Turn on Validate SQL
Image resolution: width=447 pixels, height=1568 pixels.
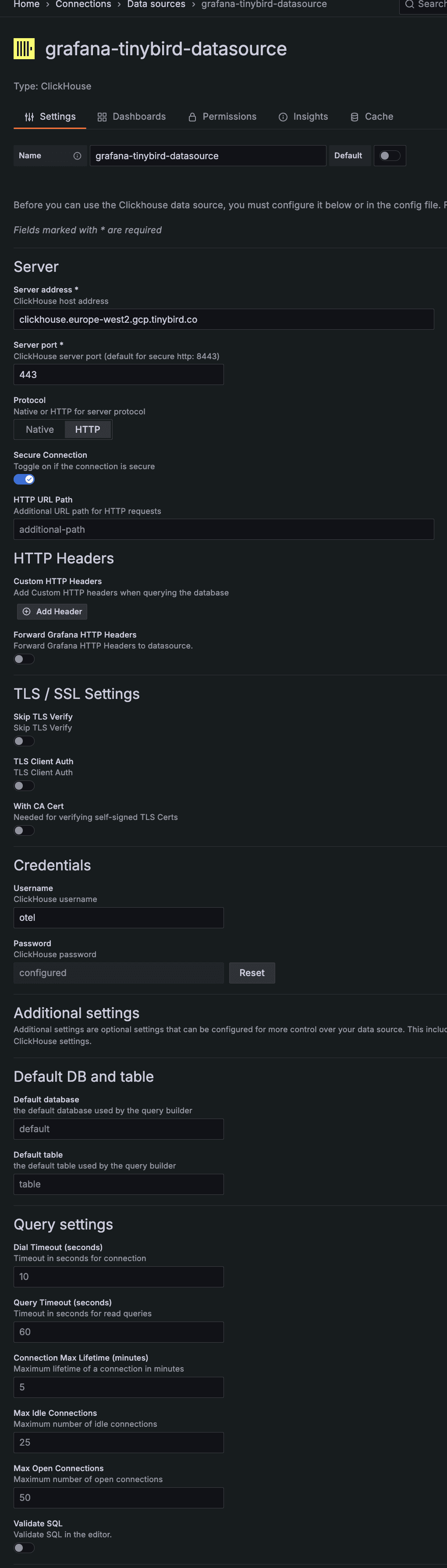[x=24, y=1548]
